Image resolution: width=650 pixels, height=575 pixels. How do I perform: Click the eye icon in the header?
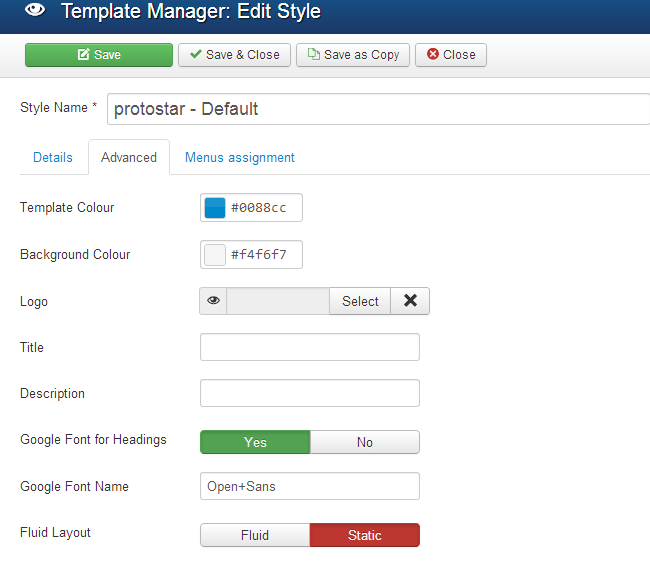point(34,12)
